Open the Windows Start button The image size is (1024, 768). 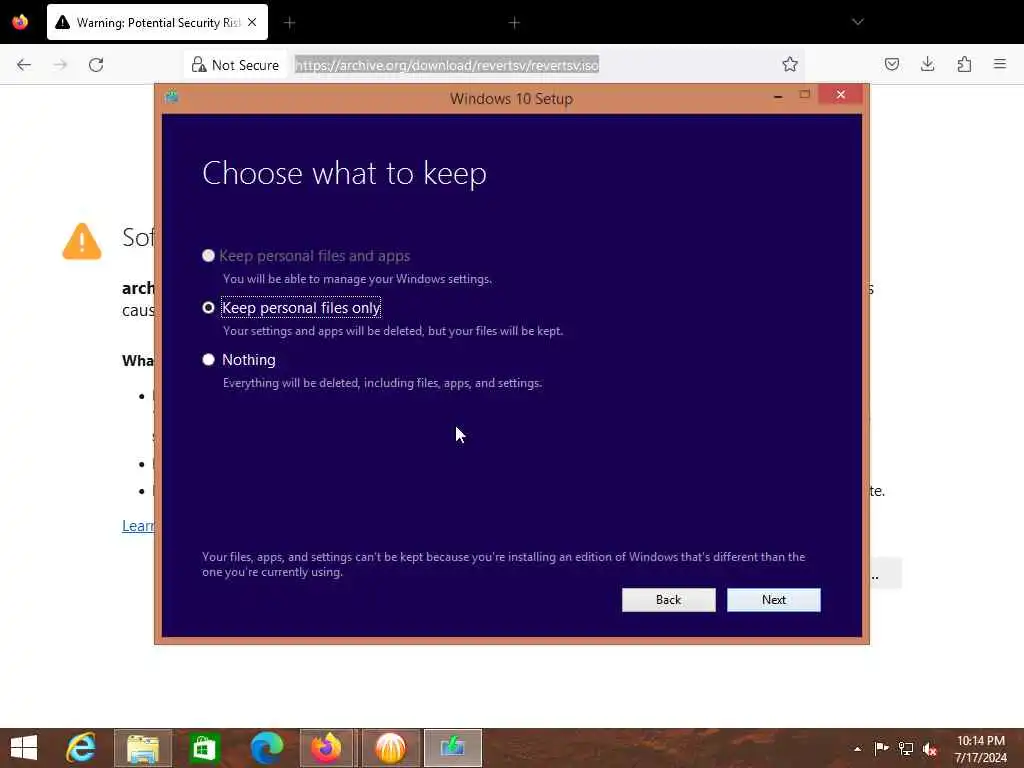tap(24, 748)
